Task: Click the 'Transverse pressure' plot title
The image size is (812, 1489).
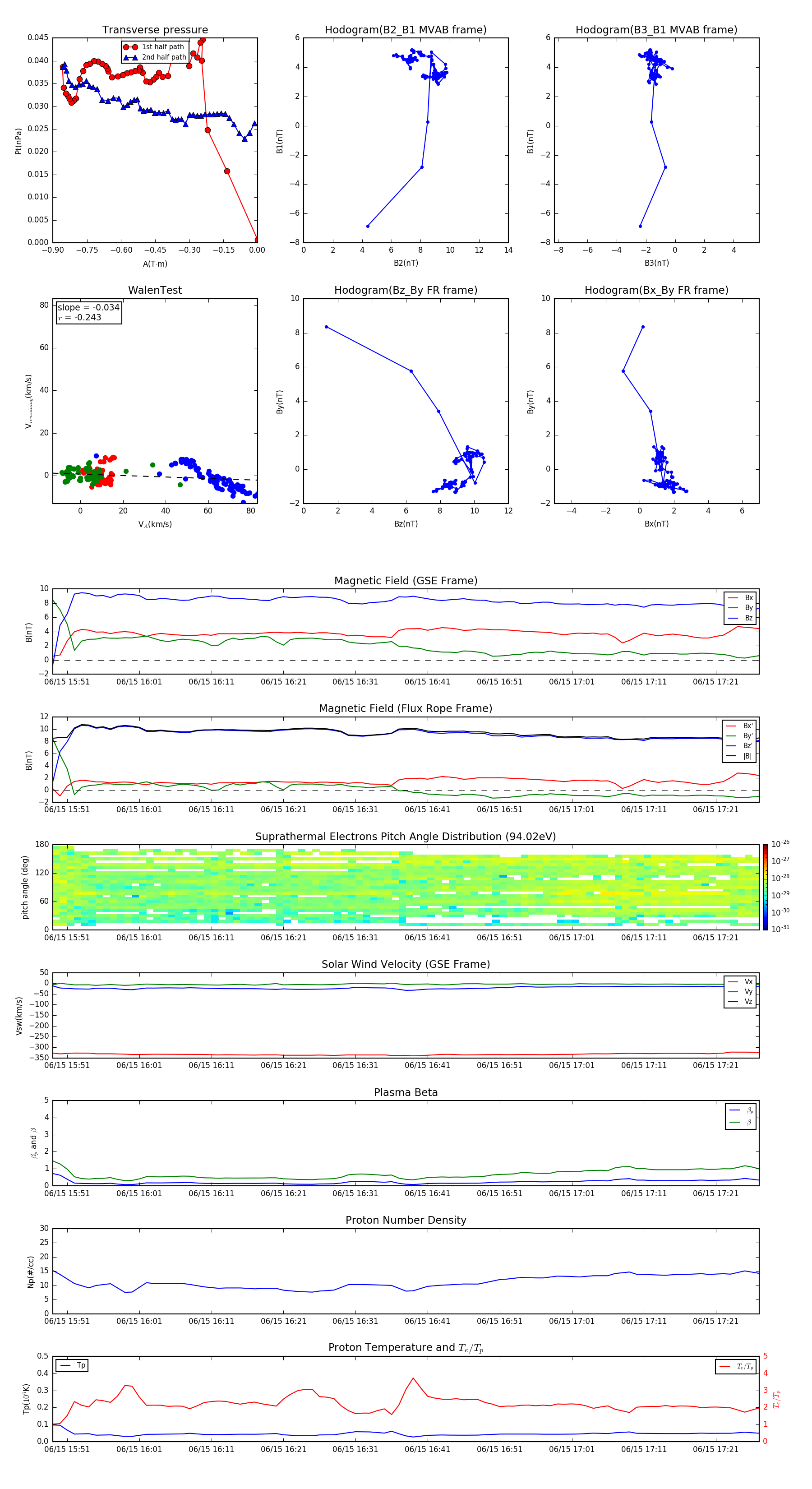Action: coord(155,30)
